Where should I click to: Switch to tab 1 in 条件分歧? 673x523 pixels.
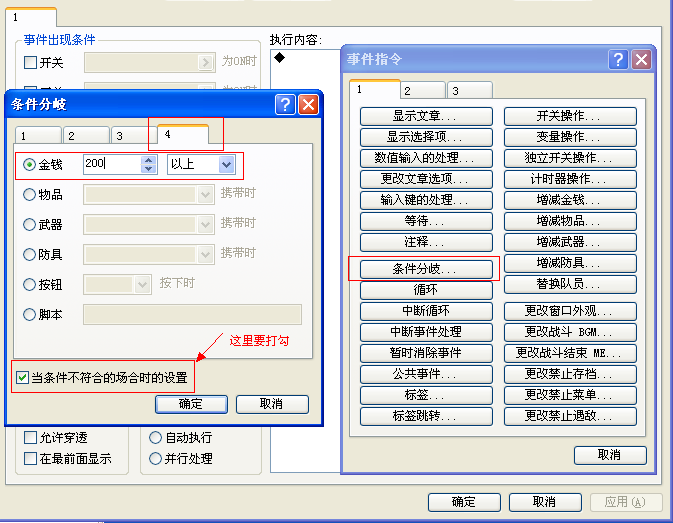[x=38, y=136]
